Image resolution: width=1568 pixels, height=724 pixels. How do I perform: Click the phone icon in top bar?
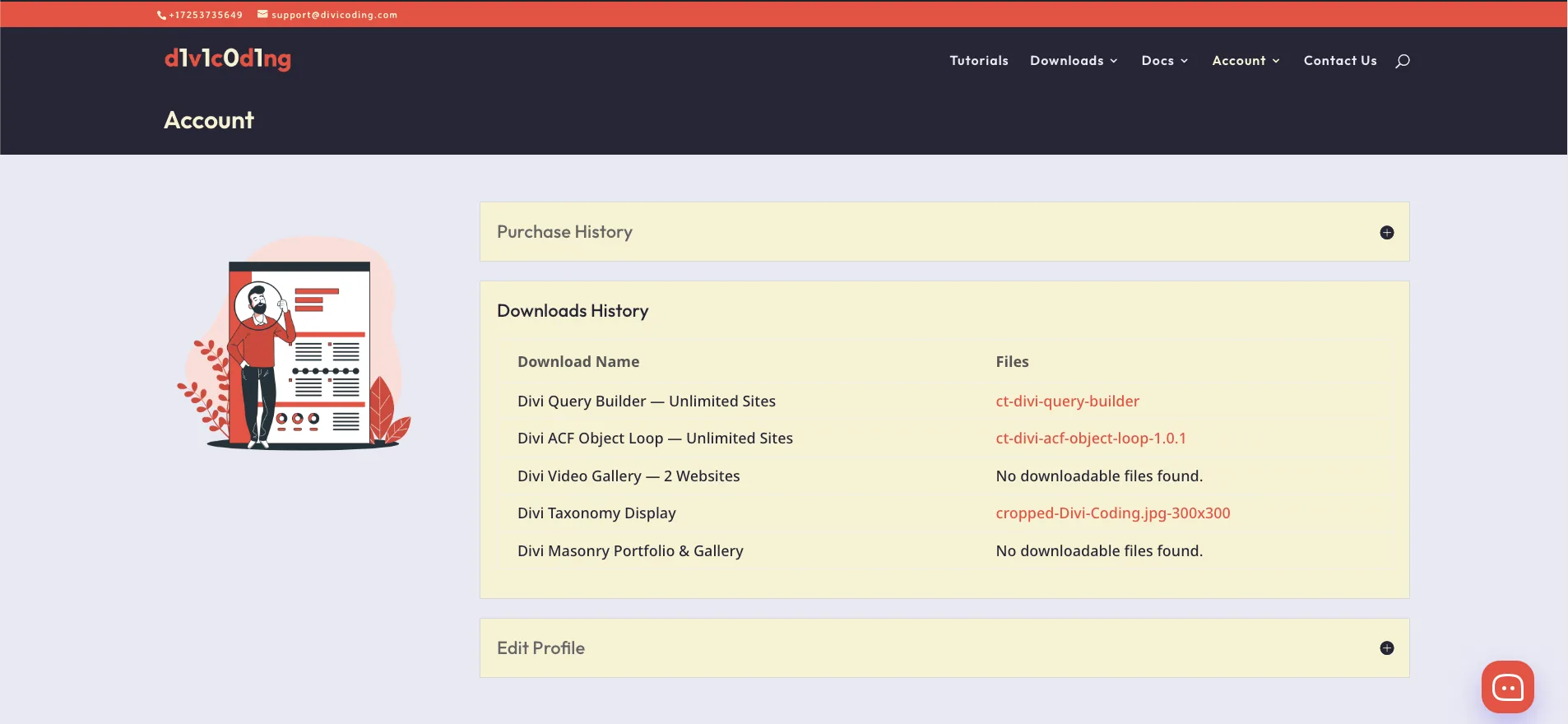click(162, 15)
